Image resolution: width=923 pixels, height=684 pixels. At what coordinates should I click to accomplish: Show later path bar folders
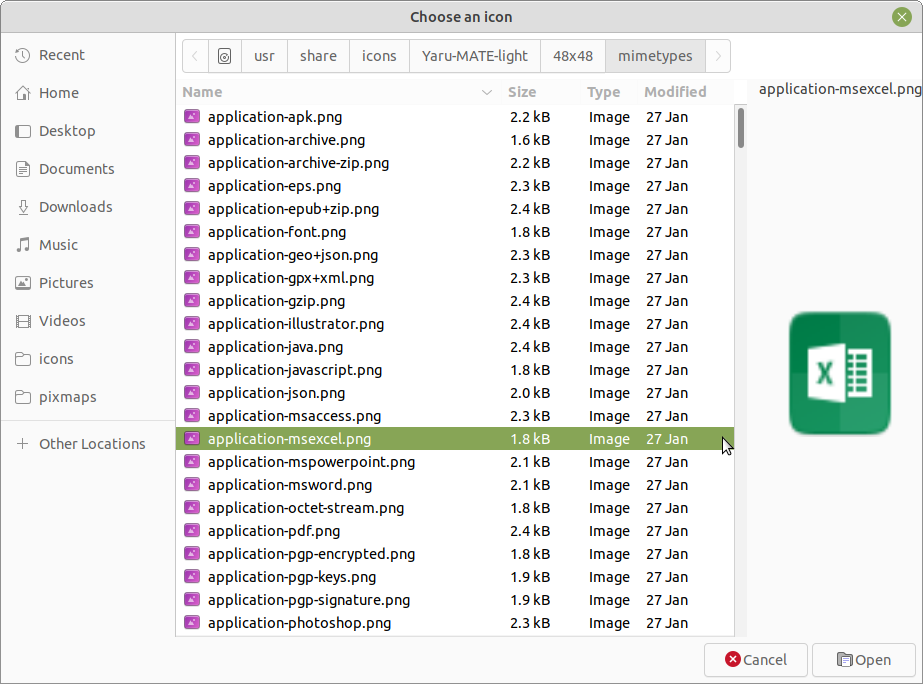coord(718,56)
